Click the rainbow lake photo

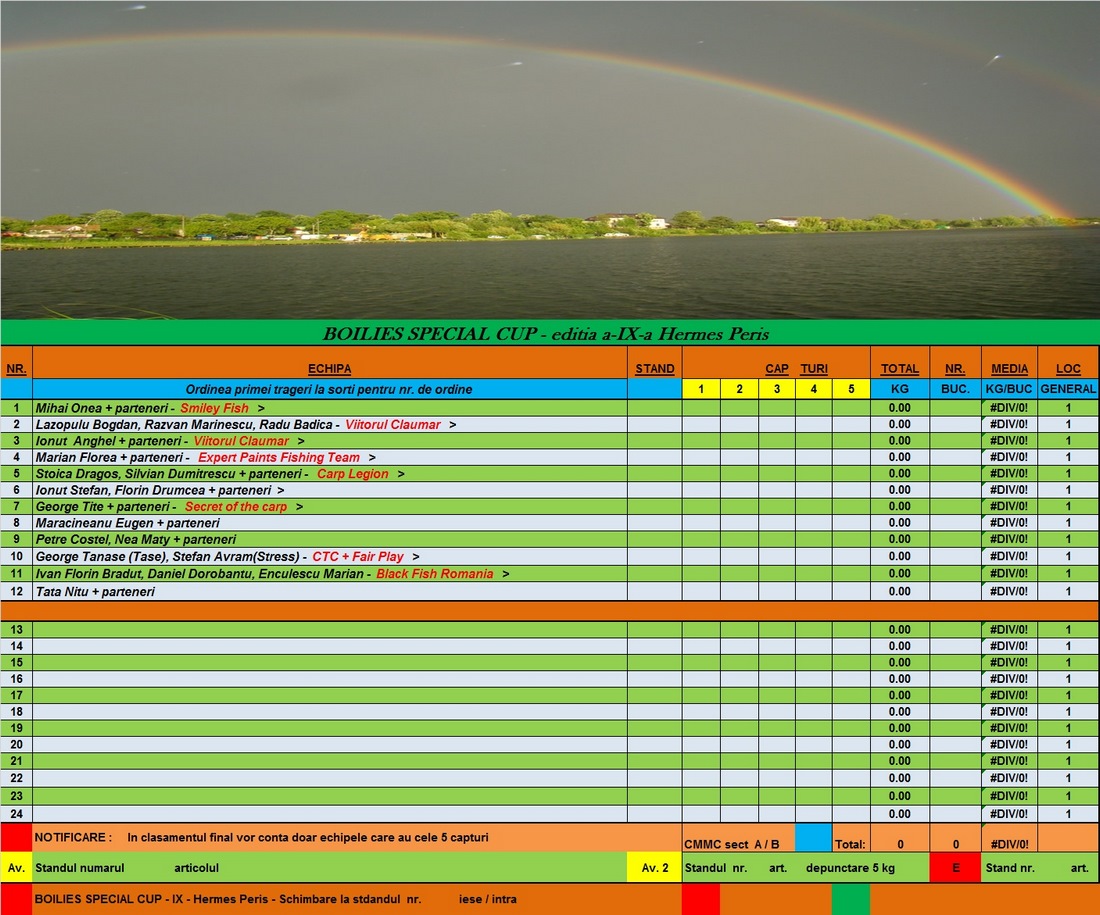(x=550, y=160)
